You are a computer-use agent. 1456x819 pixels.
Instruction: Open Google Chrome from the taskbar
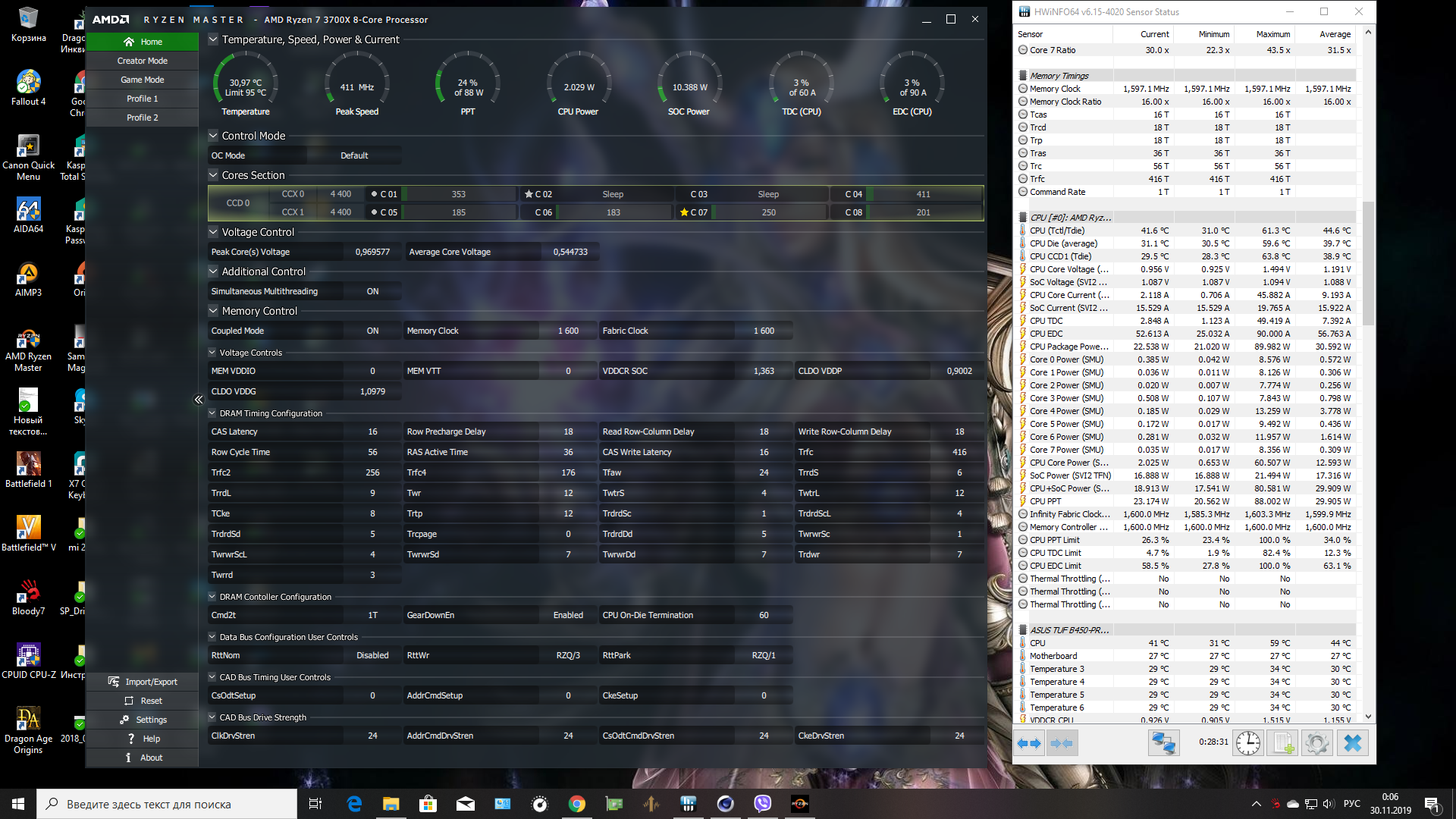click(x=577, y=804)
